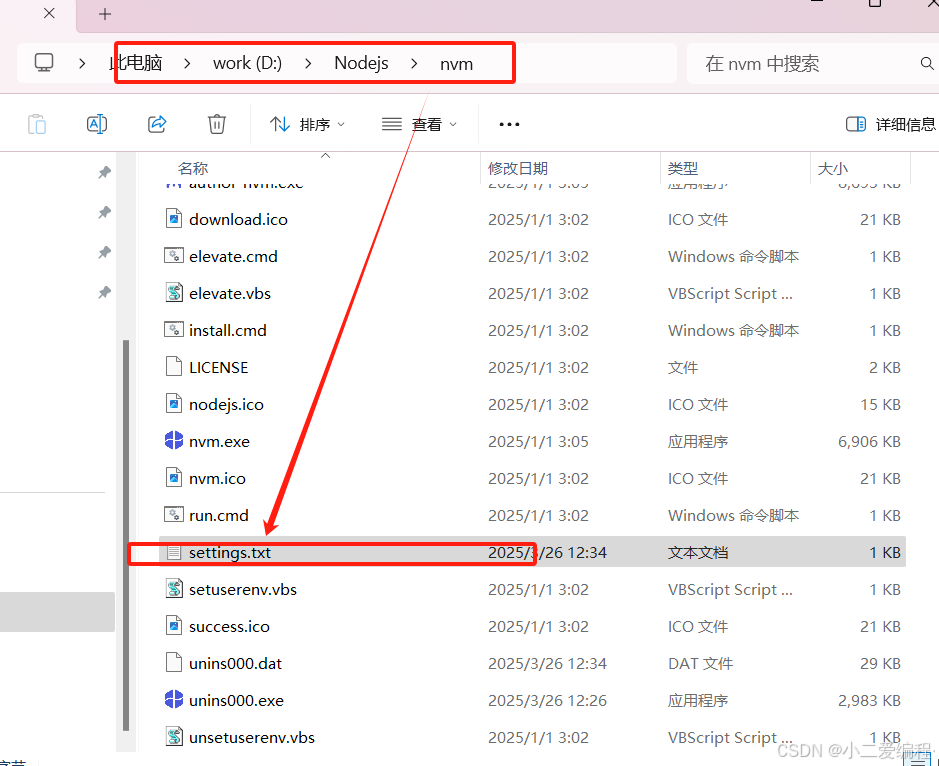Click the unins000.dat file icon
The width and height of the screenshot is (939, 766).
[x=174, y=663]
